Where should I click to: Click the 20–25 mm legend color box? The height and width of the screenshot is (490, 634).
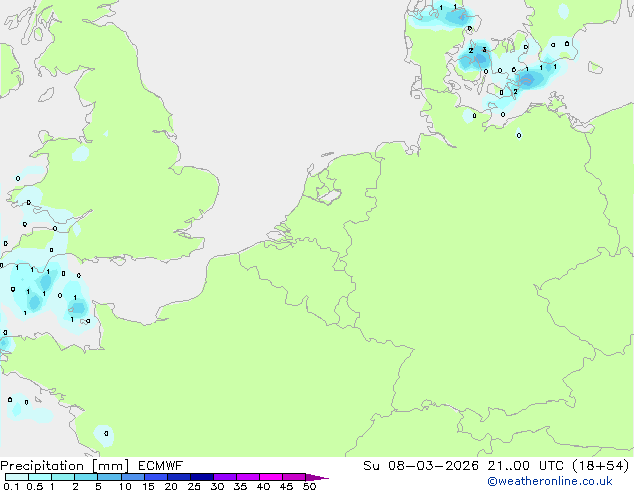pos(178,477)
